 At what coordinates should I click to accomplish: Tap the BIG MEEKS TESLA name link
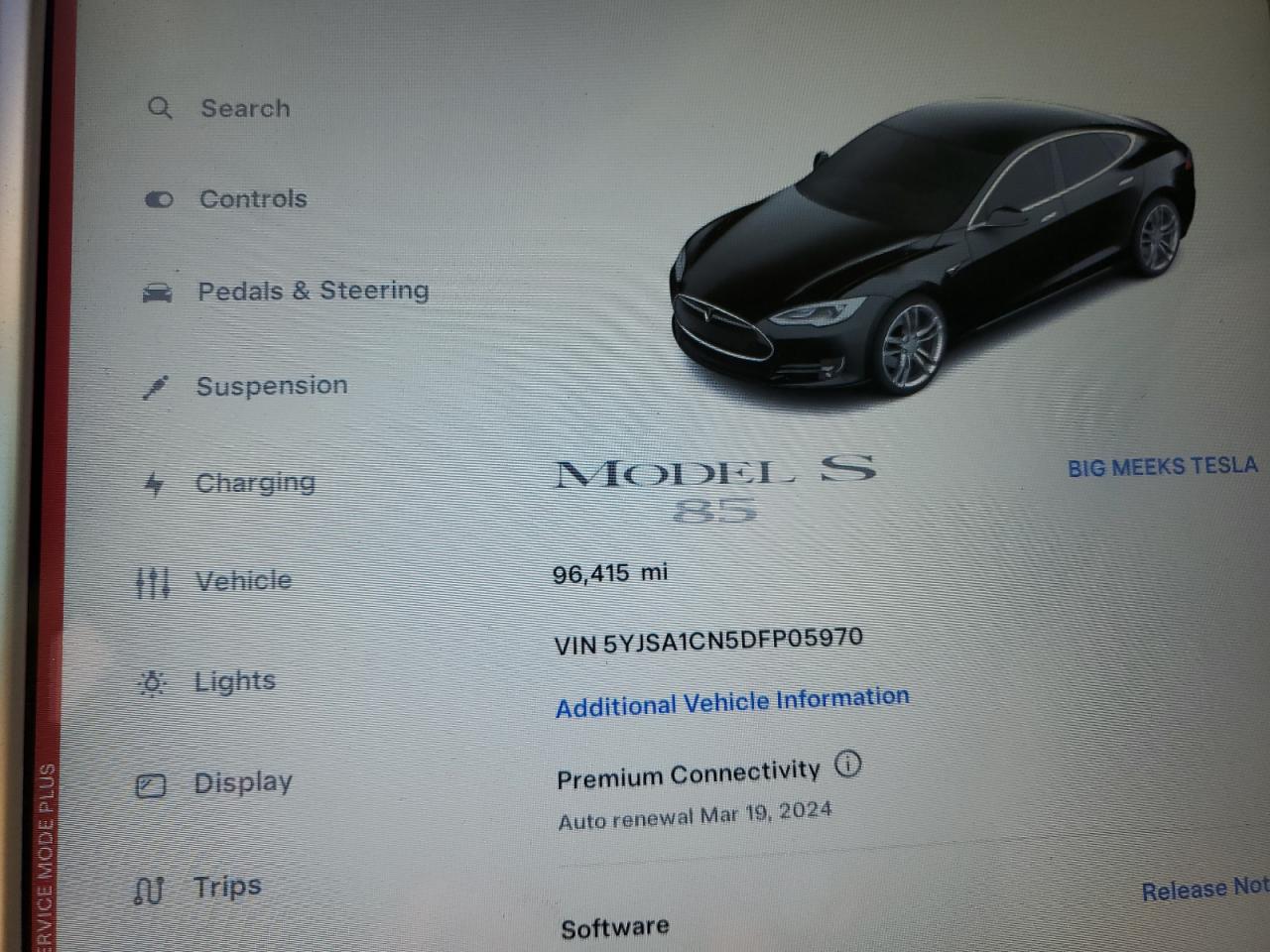tap(1163, 466)
